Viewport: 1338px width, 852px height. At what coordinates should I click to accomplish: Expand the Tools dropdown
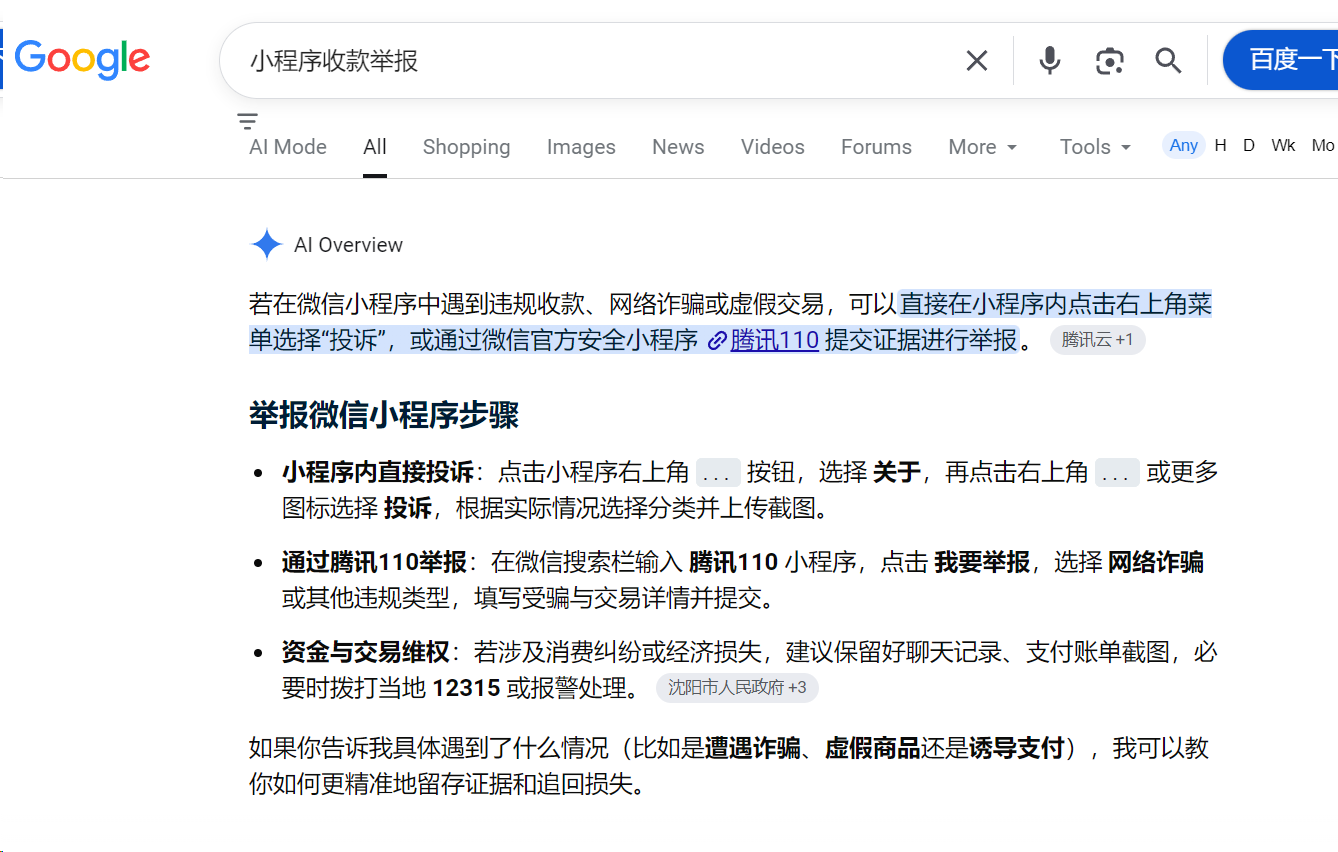(x=1096, y=147)
